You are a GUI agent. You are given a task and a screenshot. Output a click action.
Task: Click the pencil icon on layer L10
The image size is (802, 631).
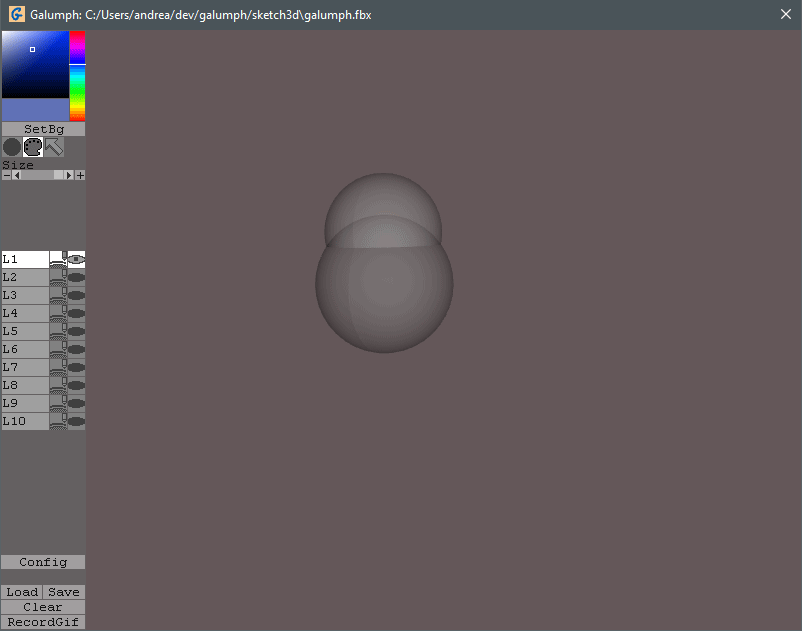(58, 421)
